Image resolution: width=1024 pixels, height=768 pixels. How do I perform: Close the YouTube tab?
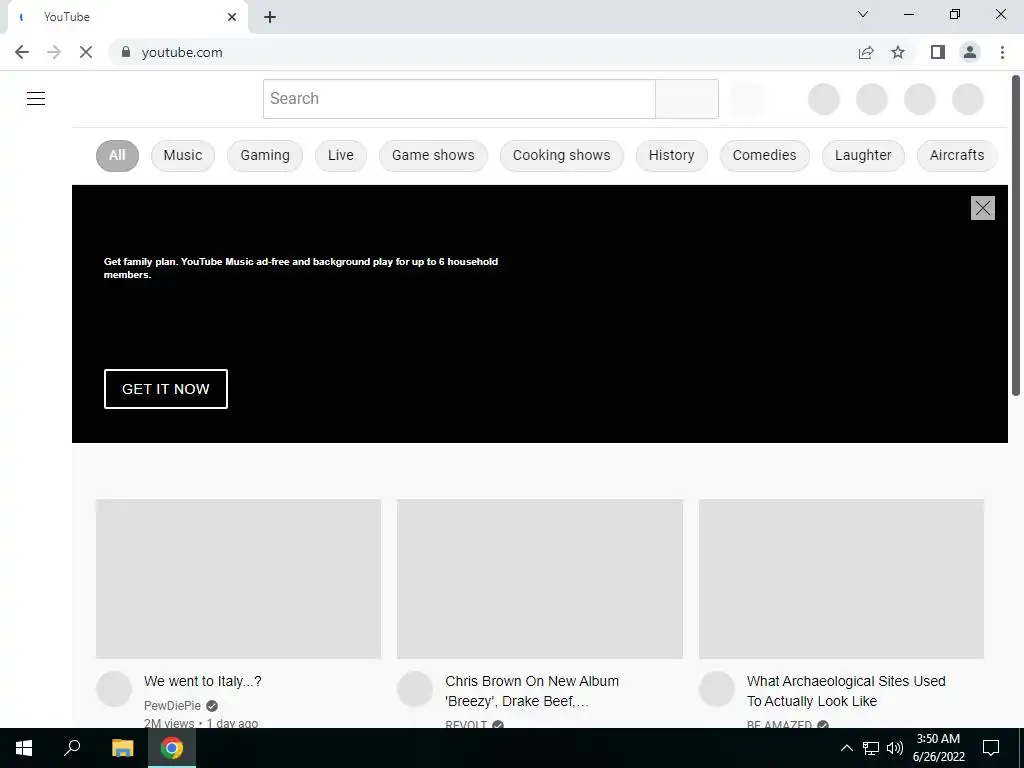[x=232, y=17]
